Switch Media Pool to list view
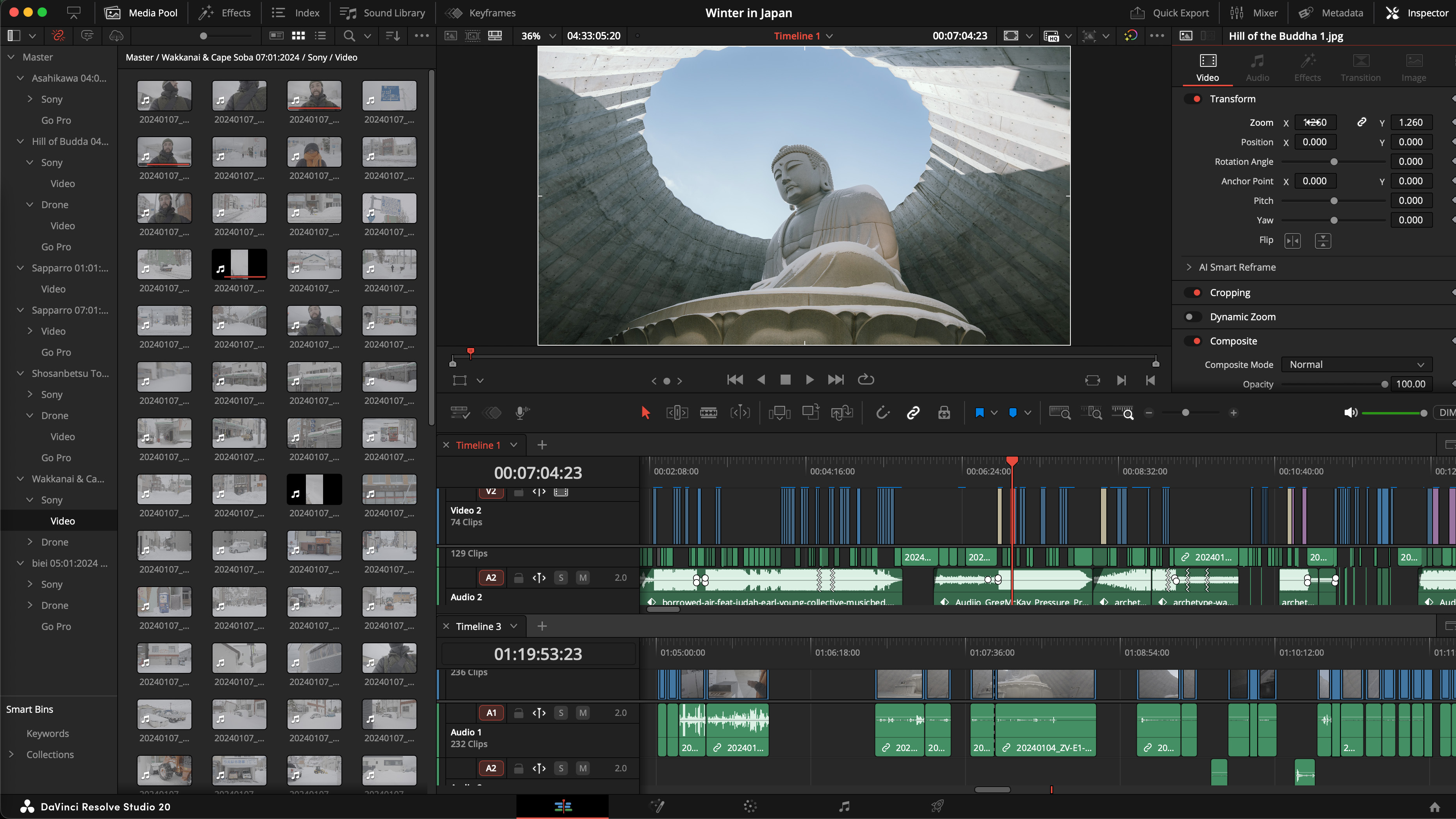 point(320,36)
